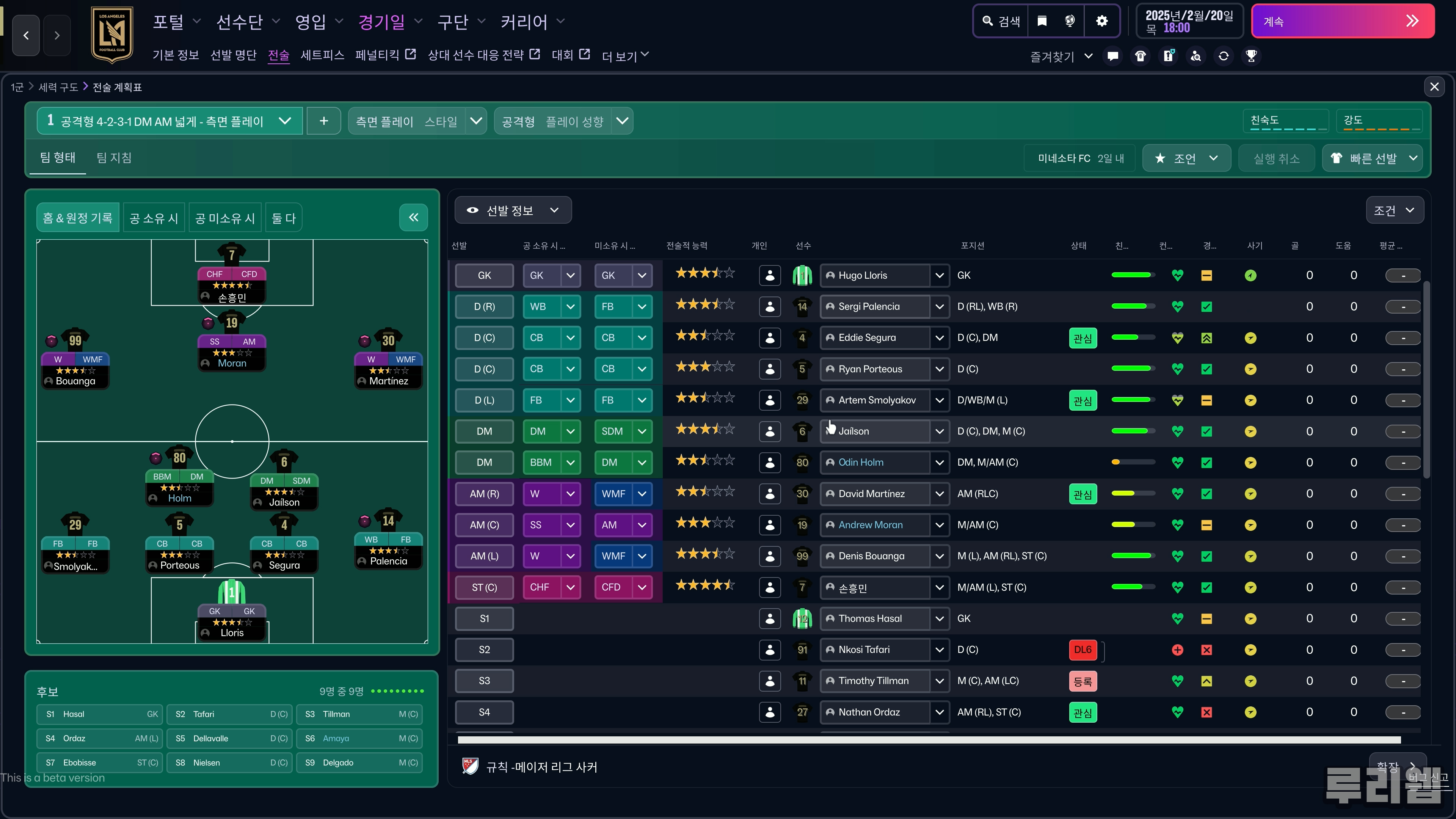Open the 세트피스 menu item

[x=322, y=55]
